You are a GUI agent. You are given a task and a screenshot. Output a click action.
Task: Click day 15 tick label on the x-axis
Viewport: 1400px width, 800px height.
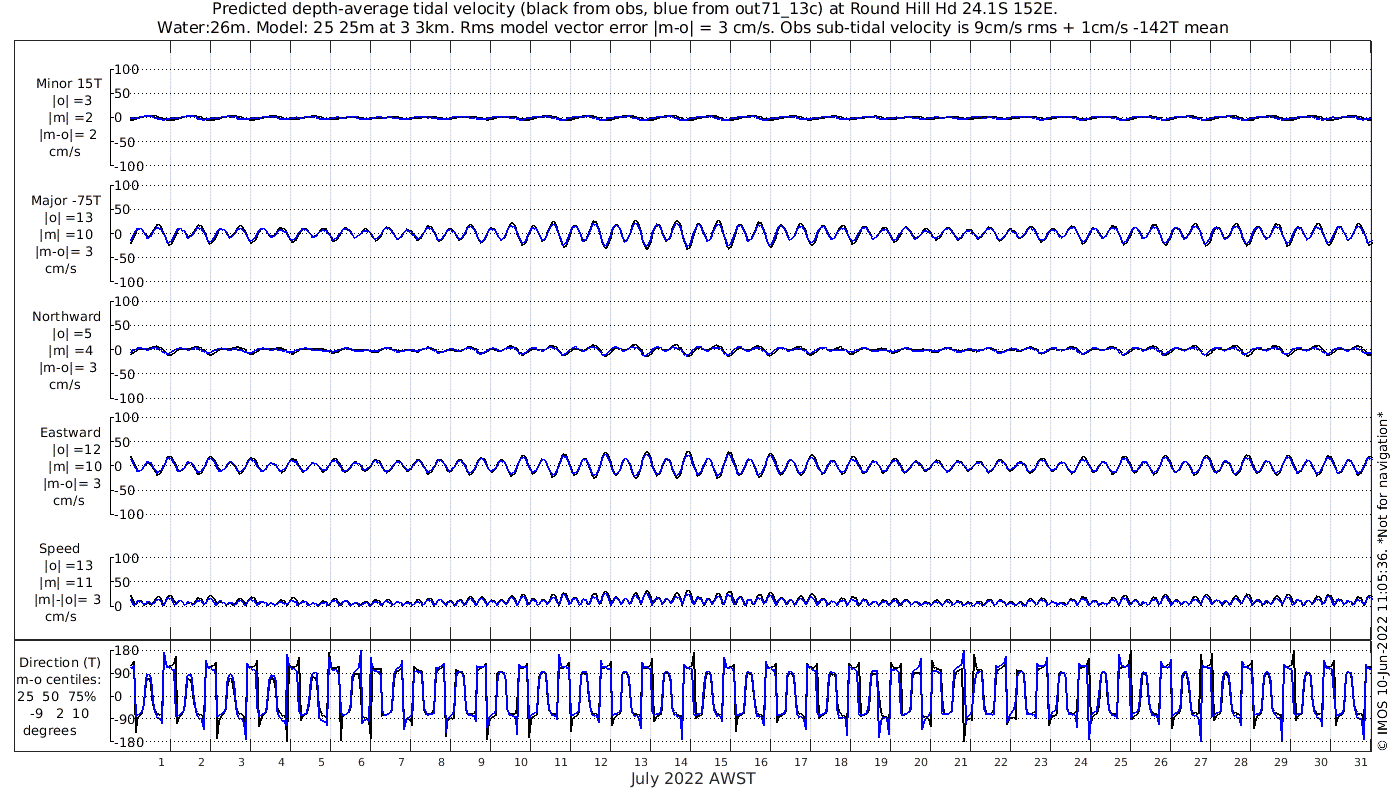click(x=721, y=761)
